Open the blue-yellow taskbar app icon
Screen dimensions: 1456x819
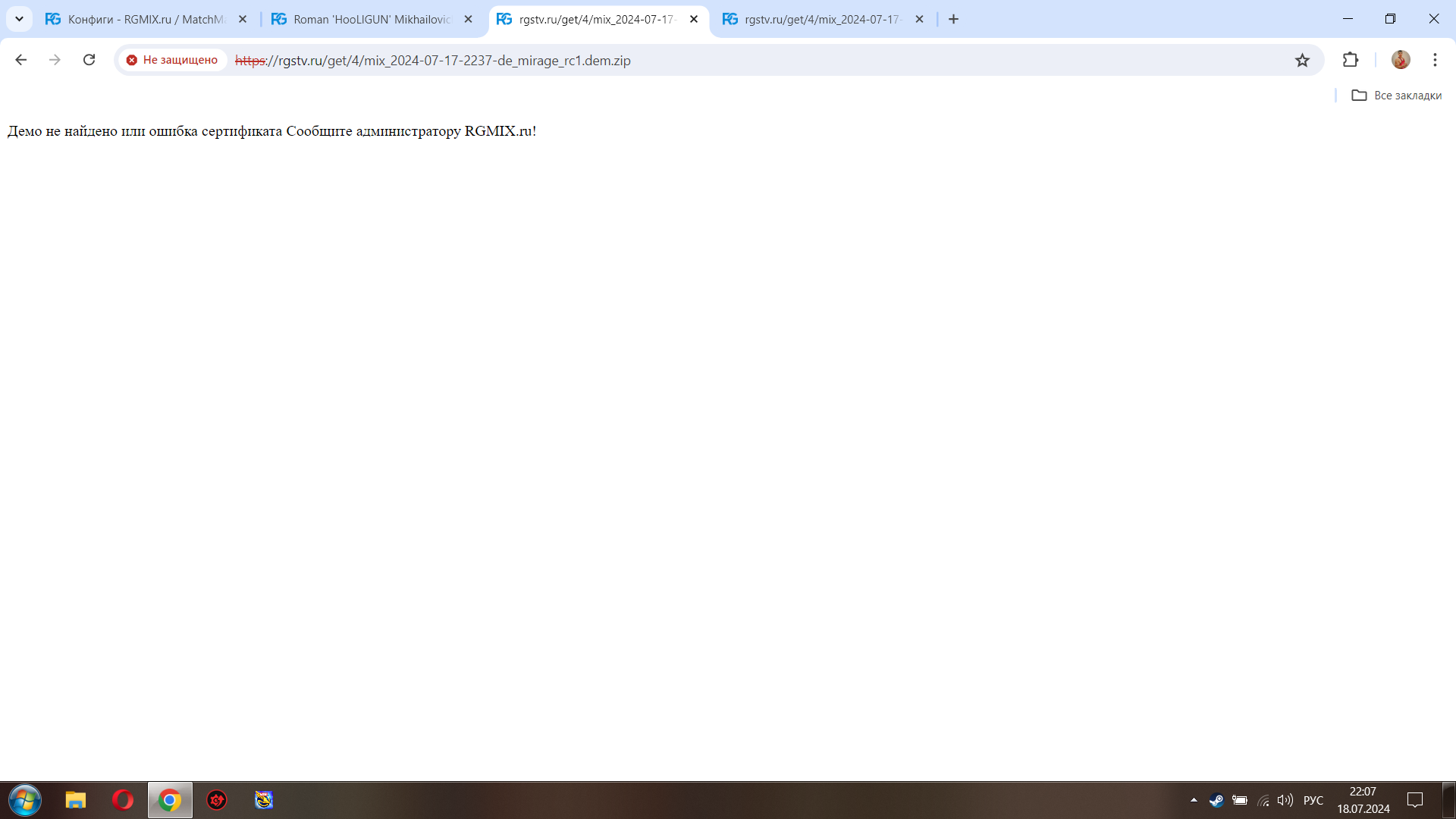[x=264, y=800]
